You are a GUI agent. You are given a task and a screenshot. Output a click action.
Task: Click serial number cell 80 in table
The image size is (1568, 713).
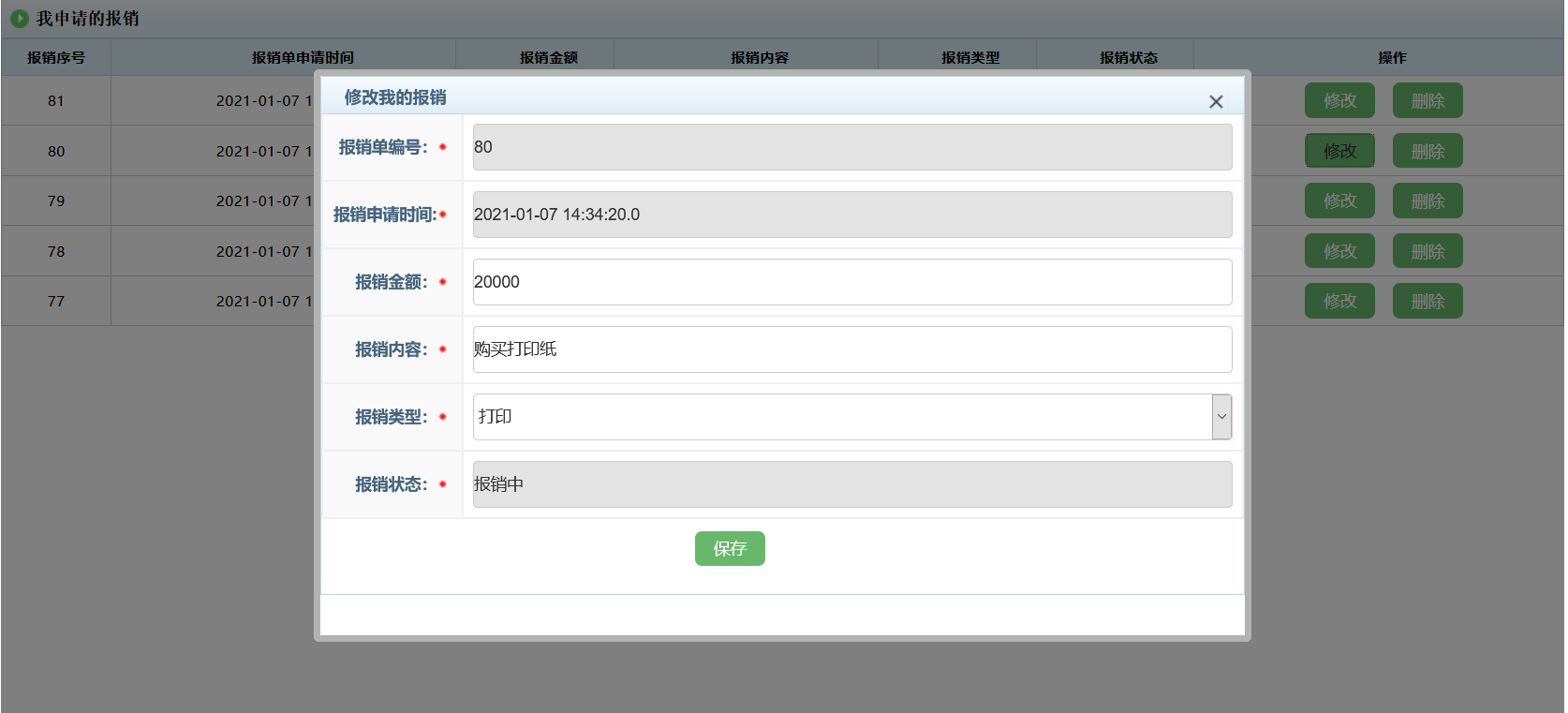[x=56, y=151]
